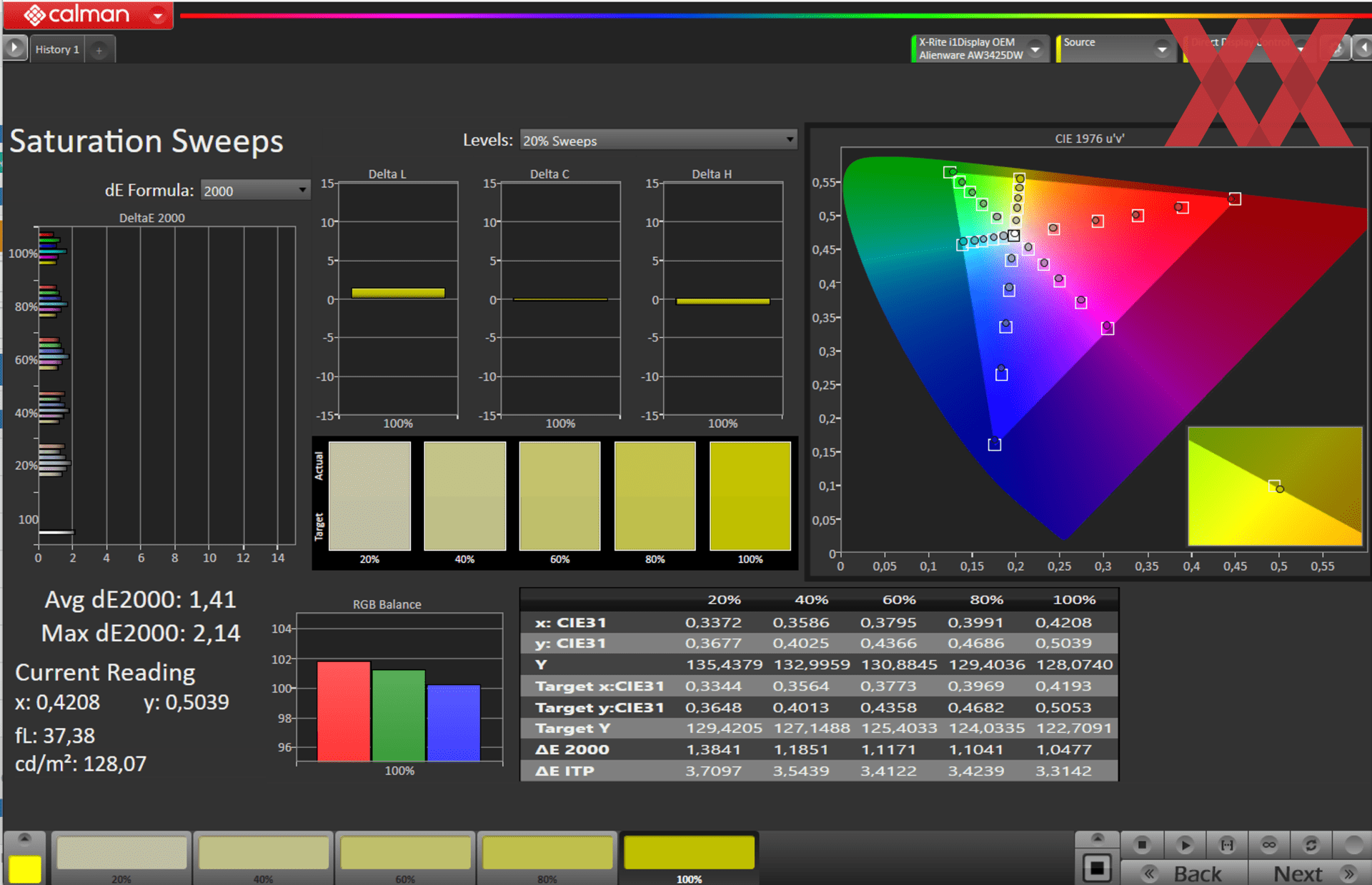1372x885 pixels.
Task: Open the dE Formula 2000 dropdown
Action: coord(255,191)
